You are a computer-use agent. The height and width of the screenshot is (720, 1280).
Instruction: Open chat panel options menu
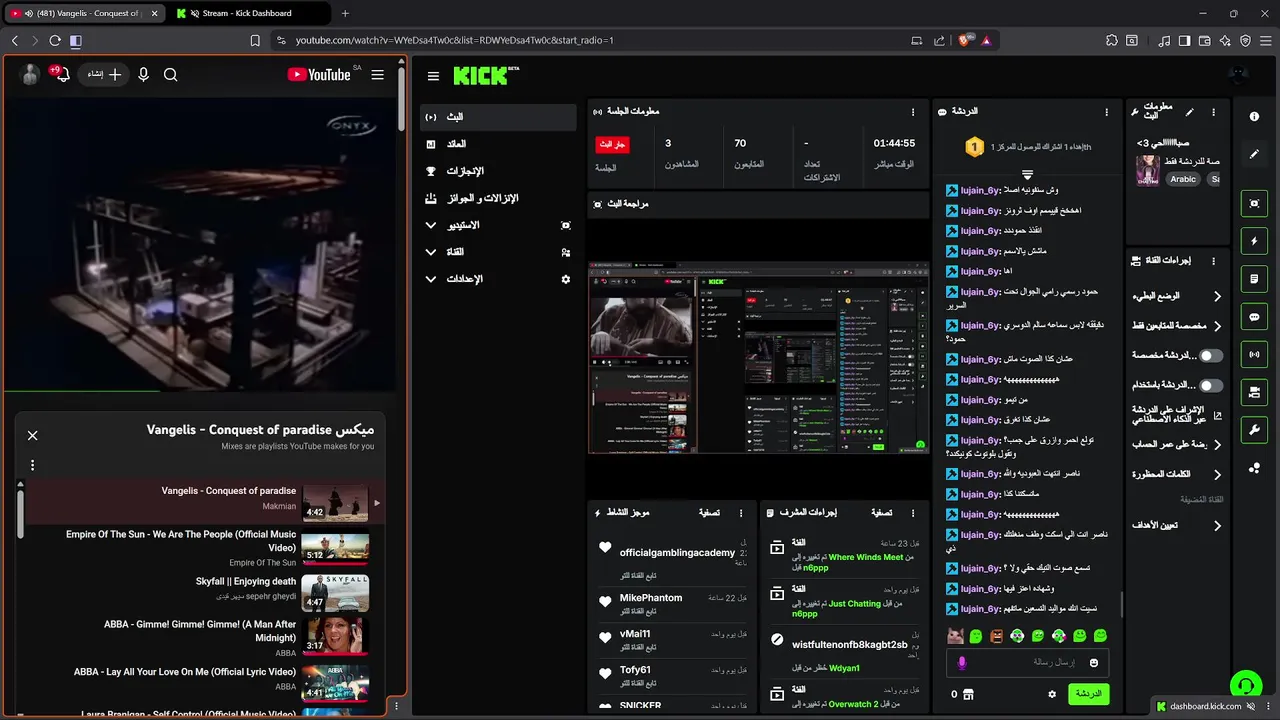coord(1106,112)
